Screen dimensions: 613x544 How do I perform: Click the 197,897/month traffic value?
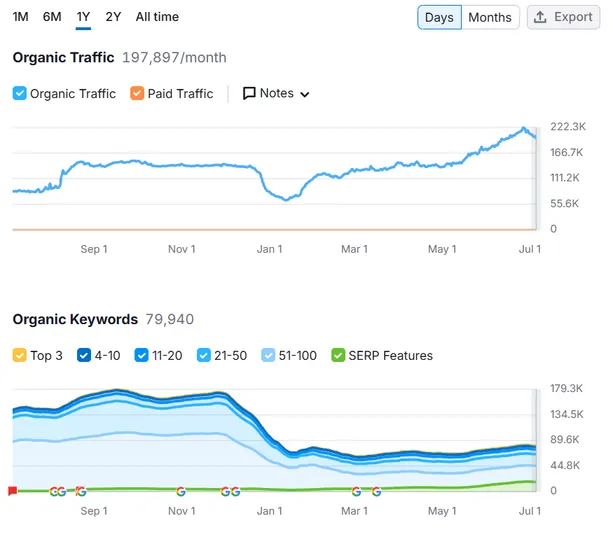point(174,57)
